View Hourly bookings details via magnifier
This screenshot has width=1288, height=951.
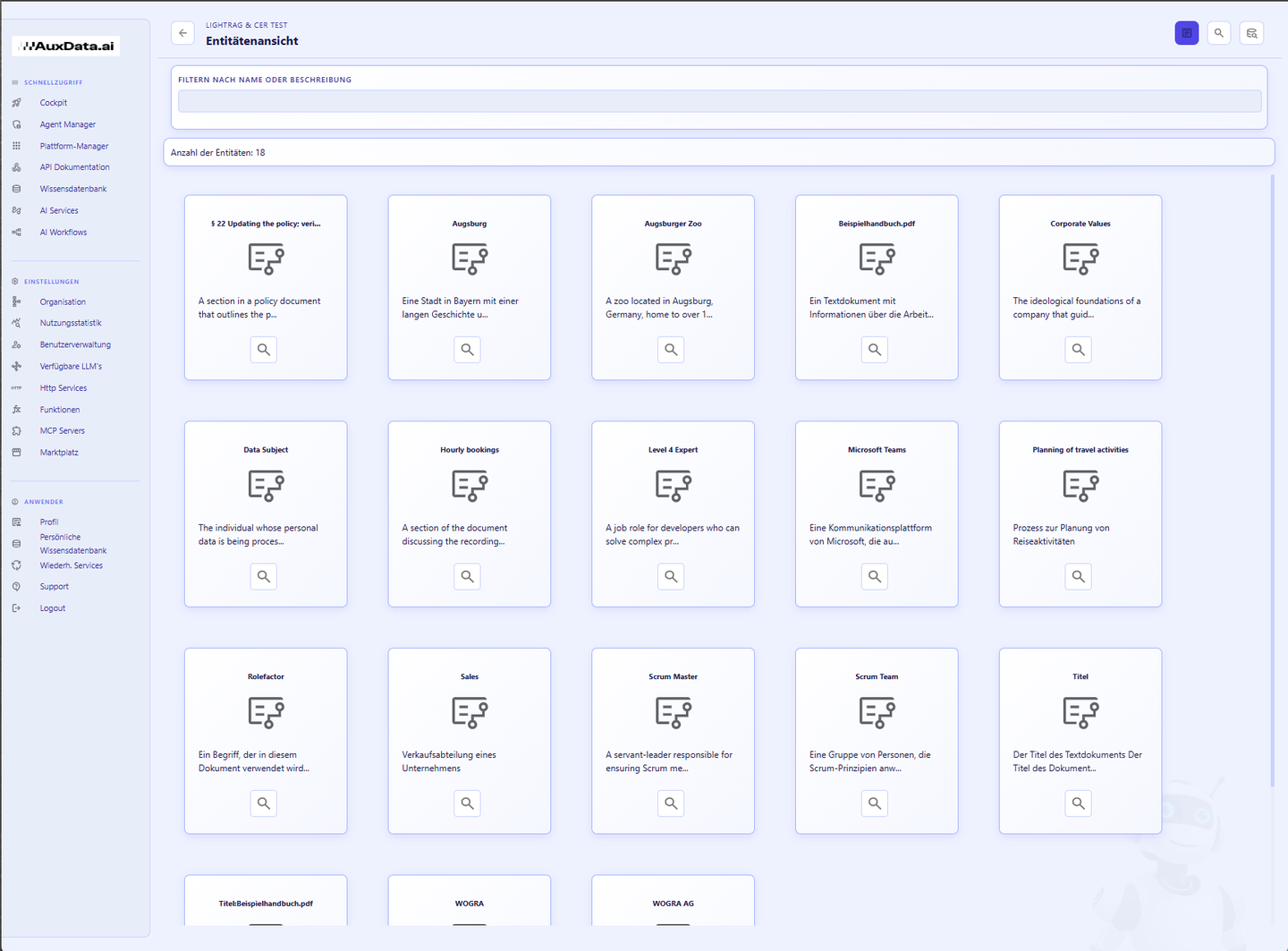(x=468, y=577)
